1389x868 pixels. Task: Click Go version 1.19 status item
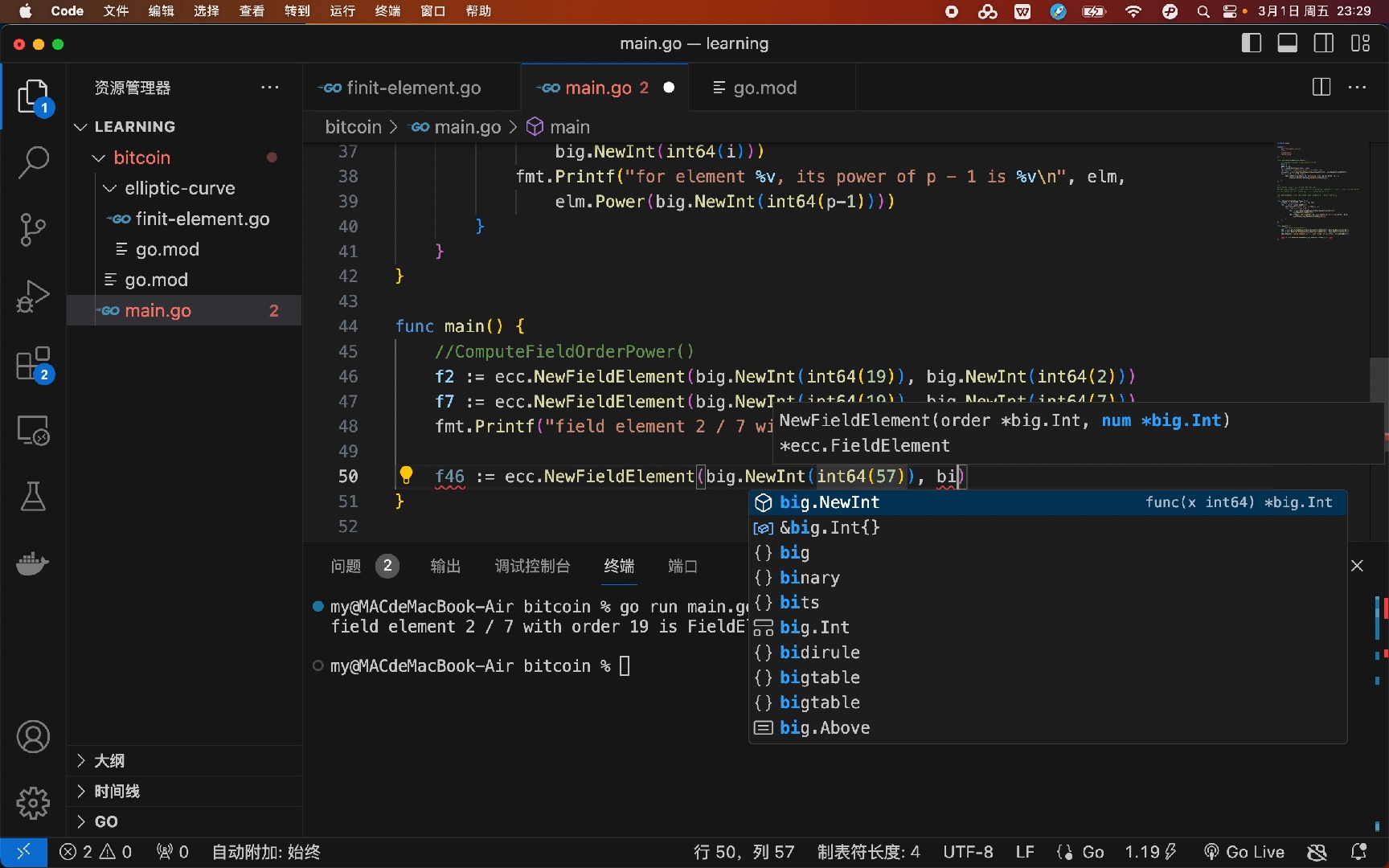[x=1150, y=852]
